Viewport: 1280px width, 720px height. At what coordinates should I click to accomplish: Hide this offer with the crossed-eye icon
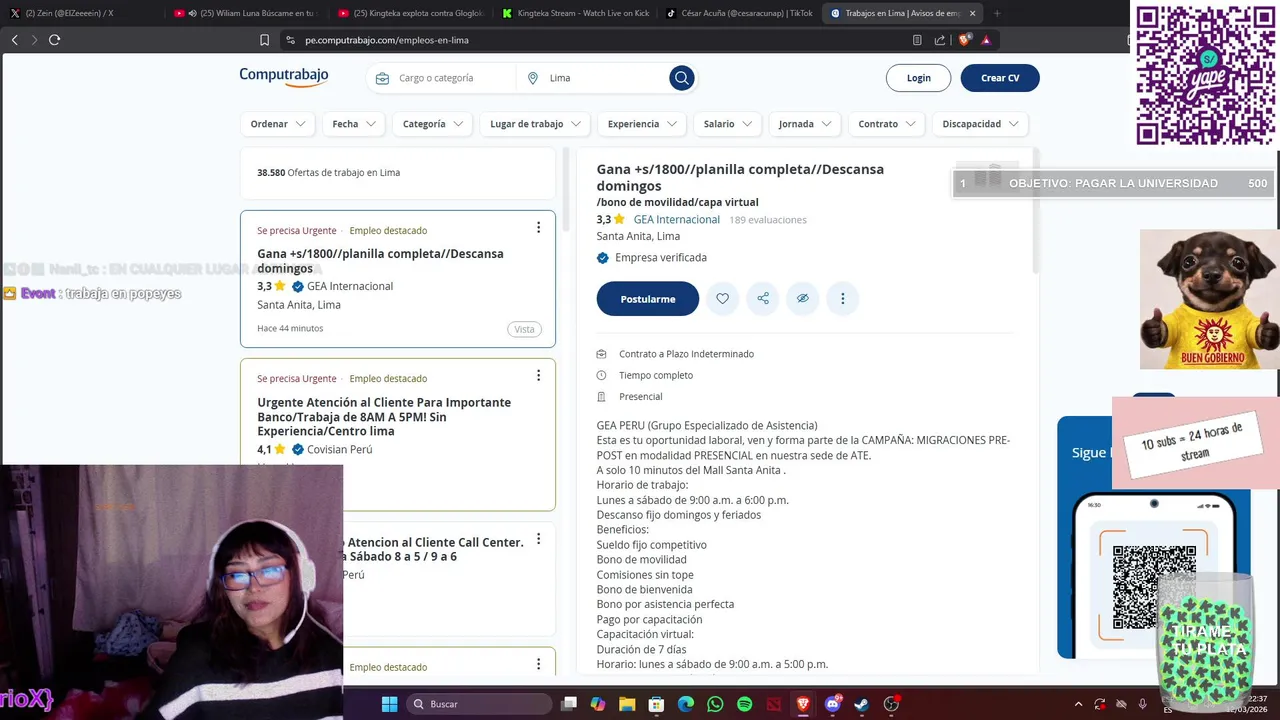(x=803, y=298)
